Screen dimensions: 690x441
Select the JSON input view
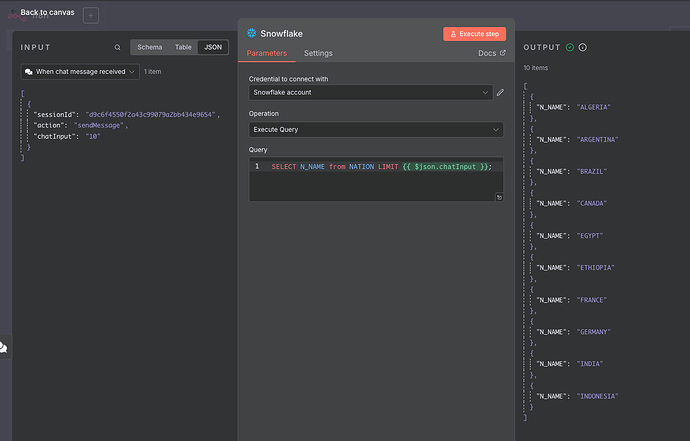pos(213,47)
